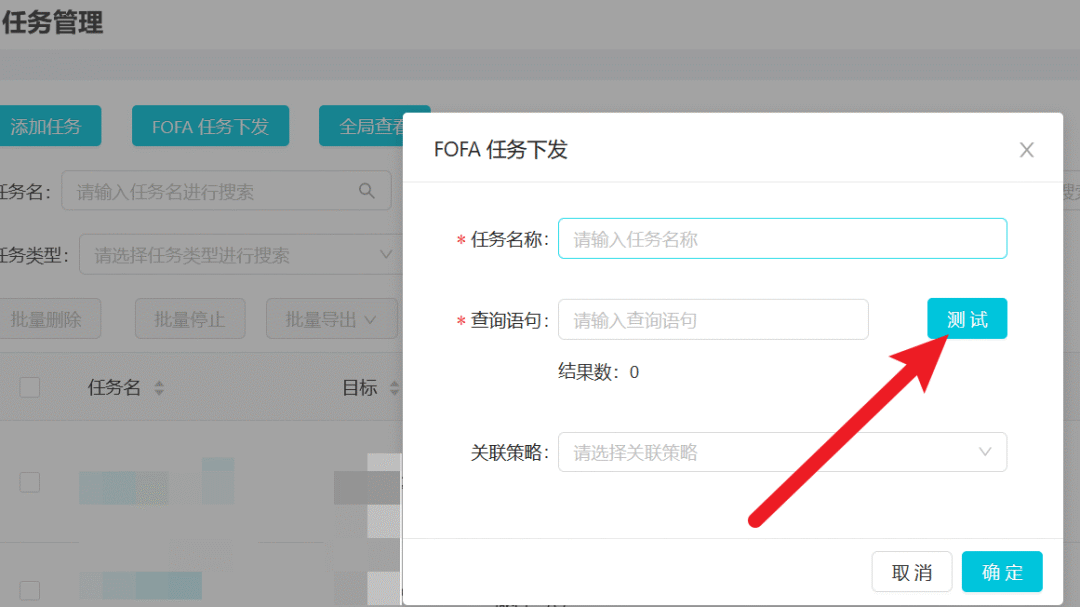Click the 任务名称 input field

782,238
